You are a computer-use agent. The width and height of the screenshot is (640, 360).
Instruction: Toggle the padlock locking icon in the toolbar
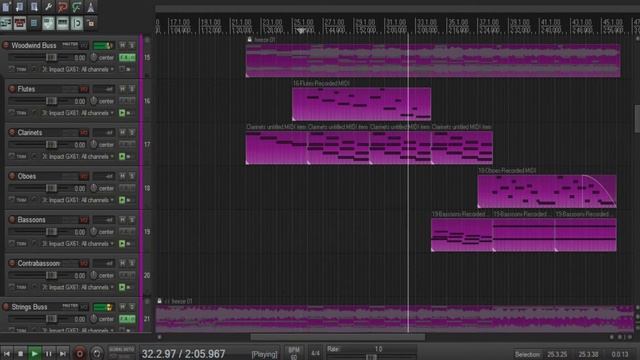(x=91, y=23)
